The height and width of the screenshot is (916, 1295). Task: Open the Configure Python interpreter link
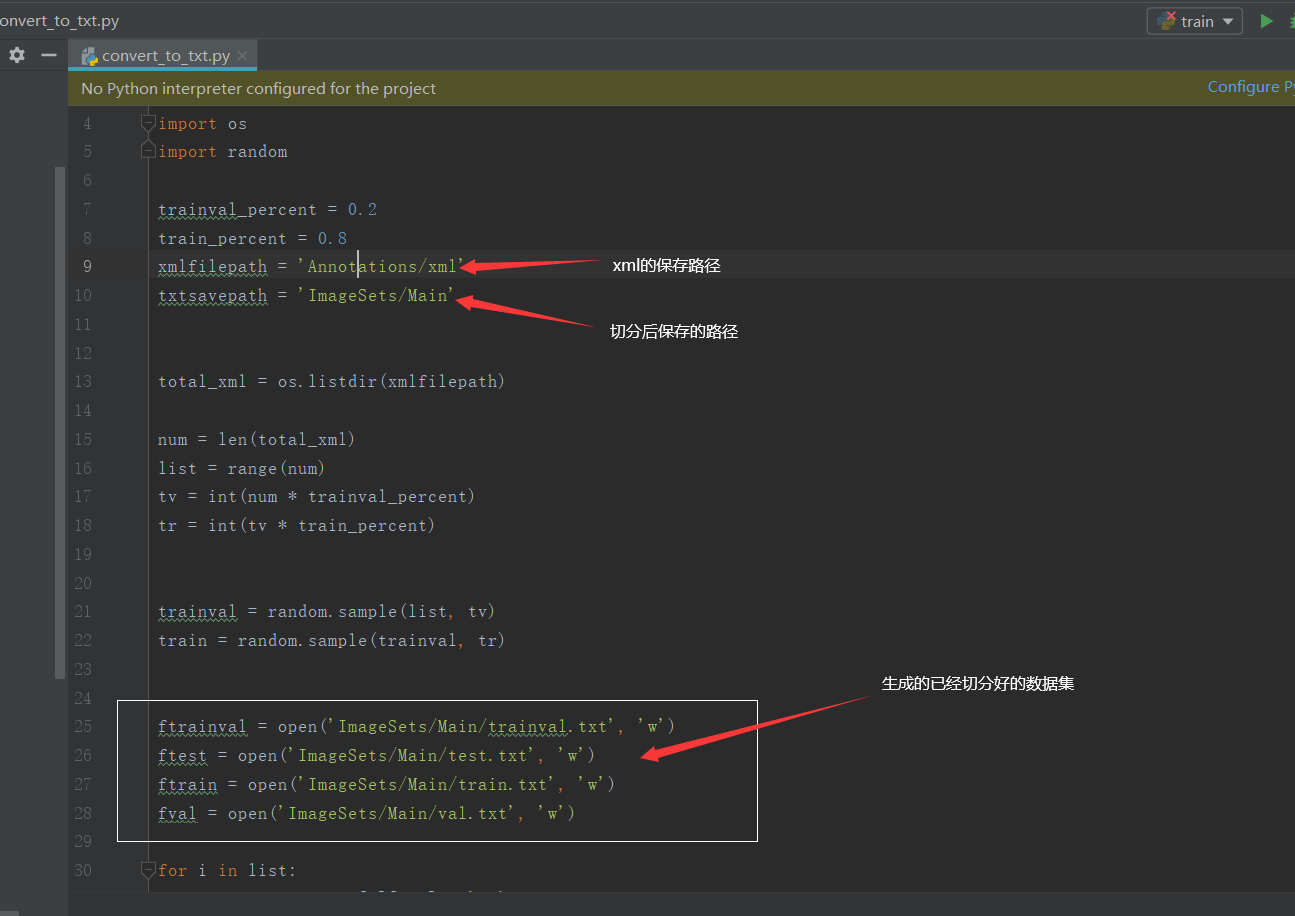(1250, 87)
